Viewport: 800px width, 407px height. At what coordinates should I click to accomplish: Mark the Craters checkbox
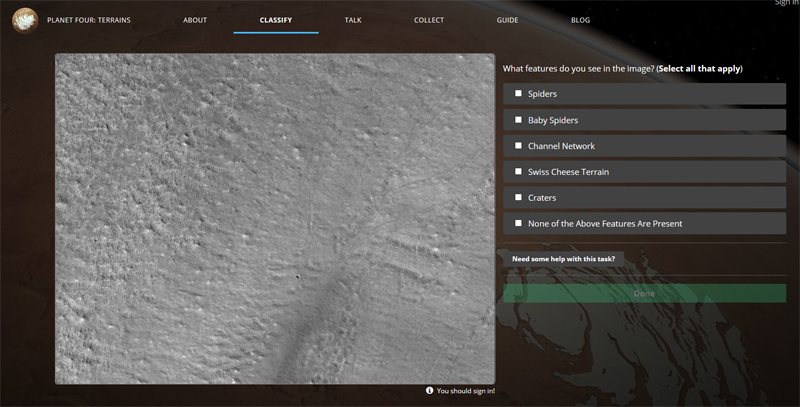pyautogui.click(x=518, y=198)
